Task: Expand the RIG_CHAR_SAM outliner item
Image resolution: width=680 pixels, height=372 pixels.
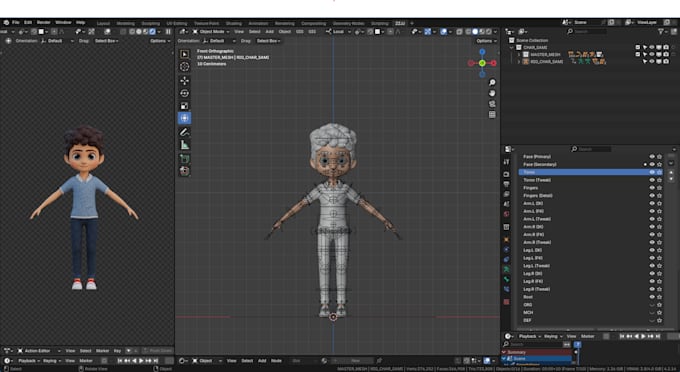Action: pos(519,62)
